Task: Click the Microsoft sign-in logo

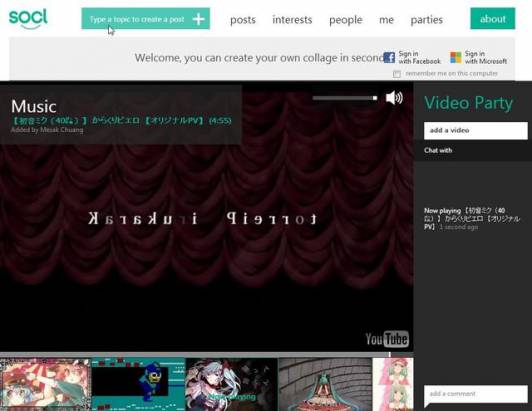Action: tap(456, 57)
